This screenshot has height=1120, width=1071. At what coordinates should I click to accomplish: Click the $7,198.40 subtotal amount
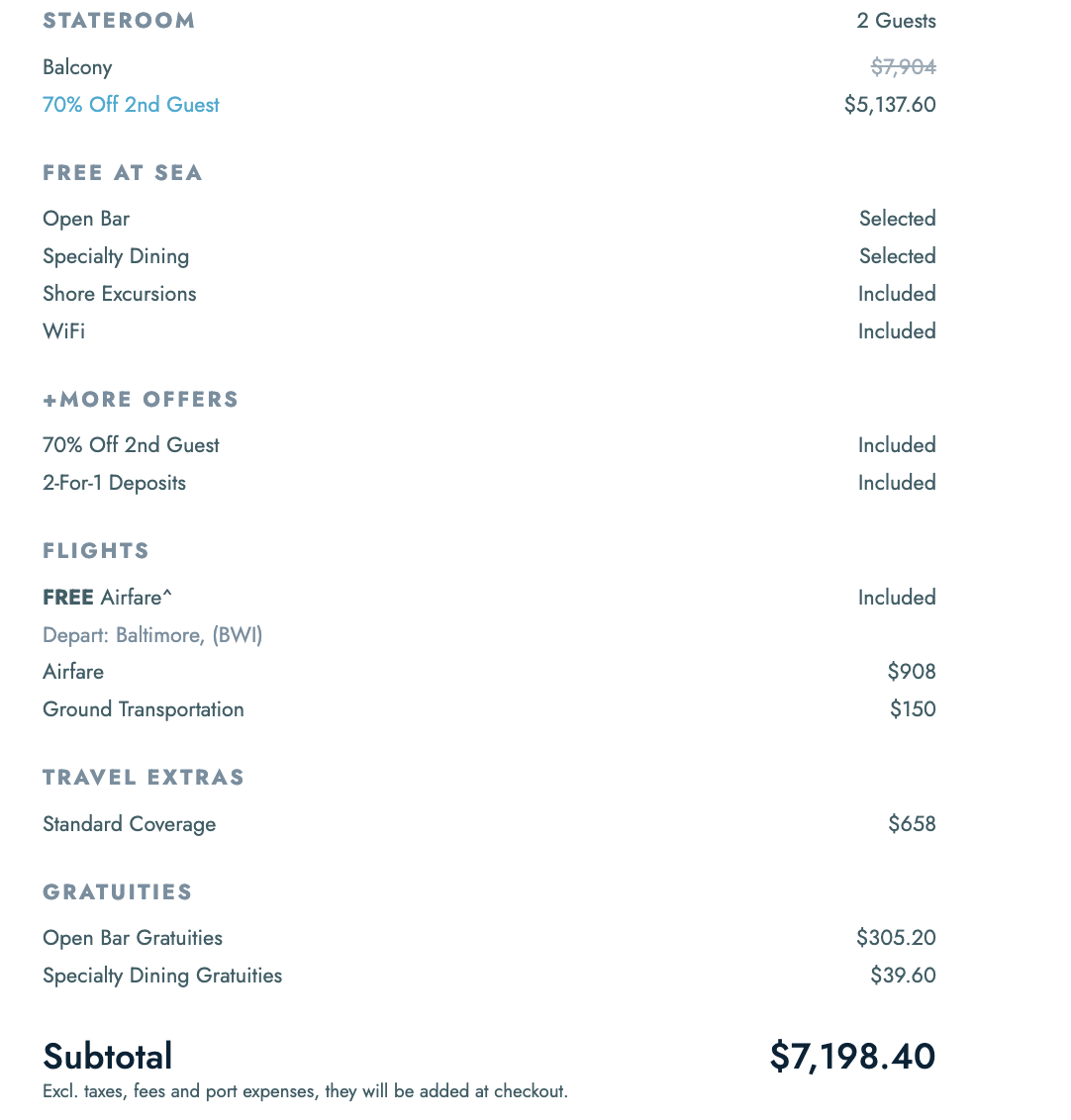pos(852,1057)
